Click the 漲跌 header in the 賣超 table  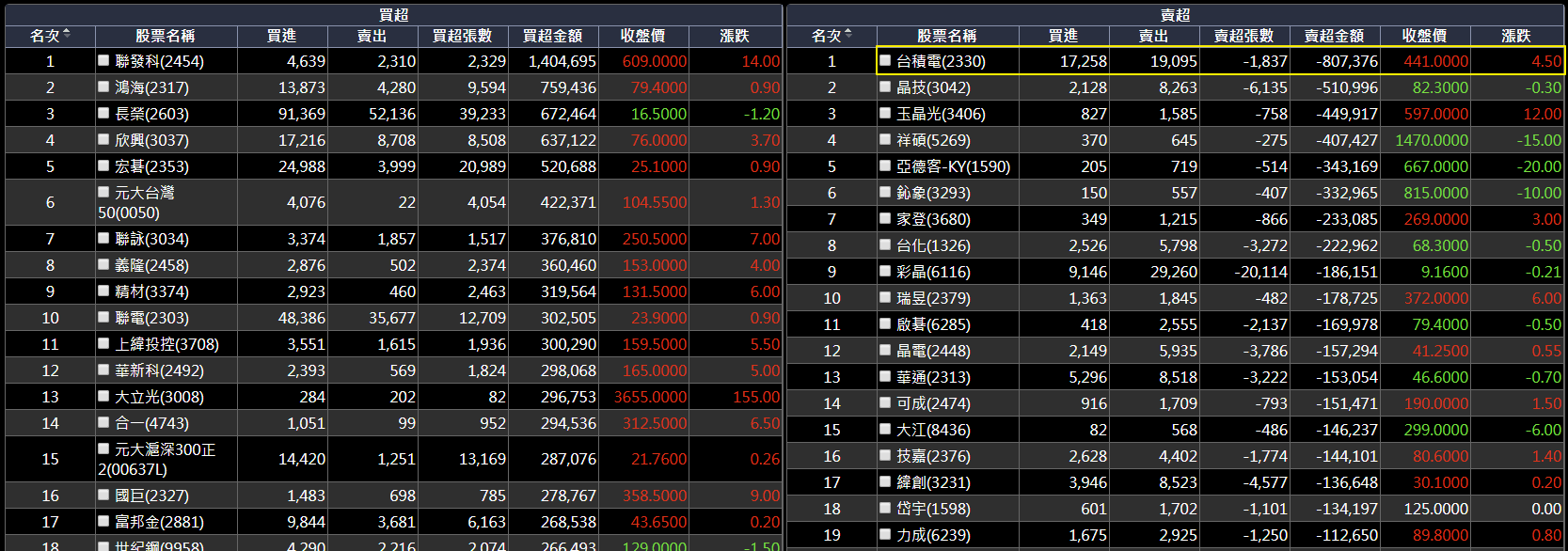[1516, 36]
